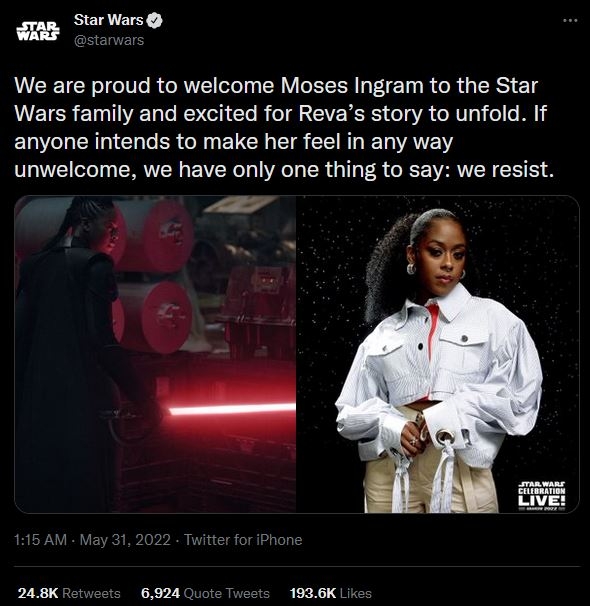Screen dimensions: 590x606
Task: Click the cloaked figure in the left photo
Action: [x=68, y=348]
